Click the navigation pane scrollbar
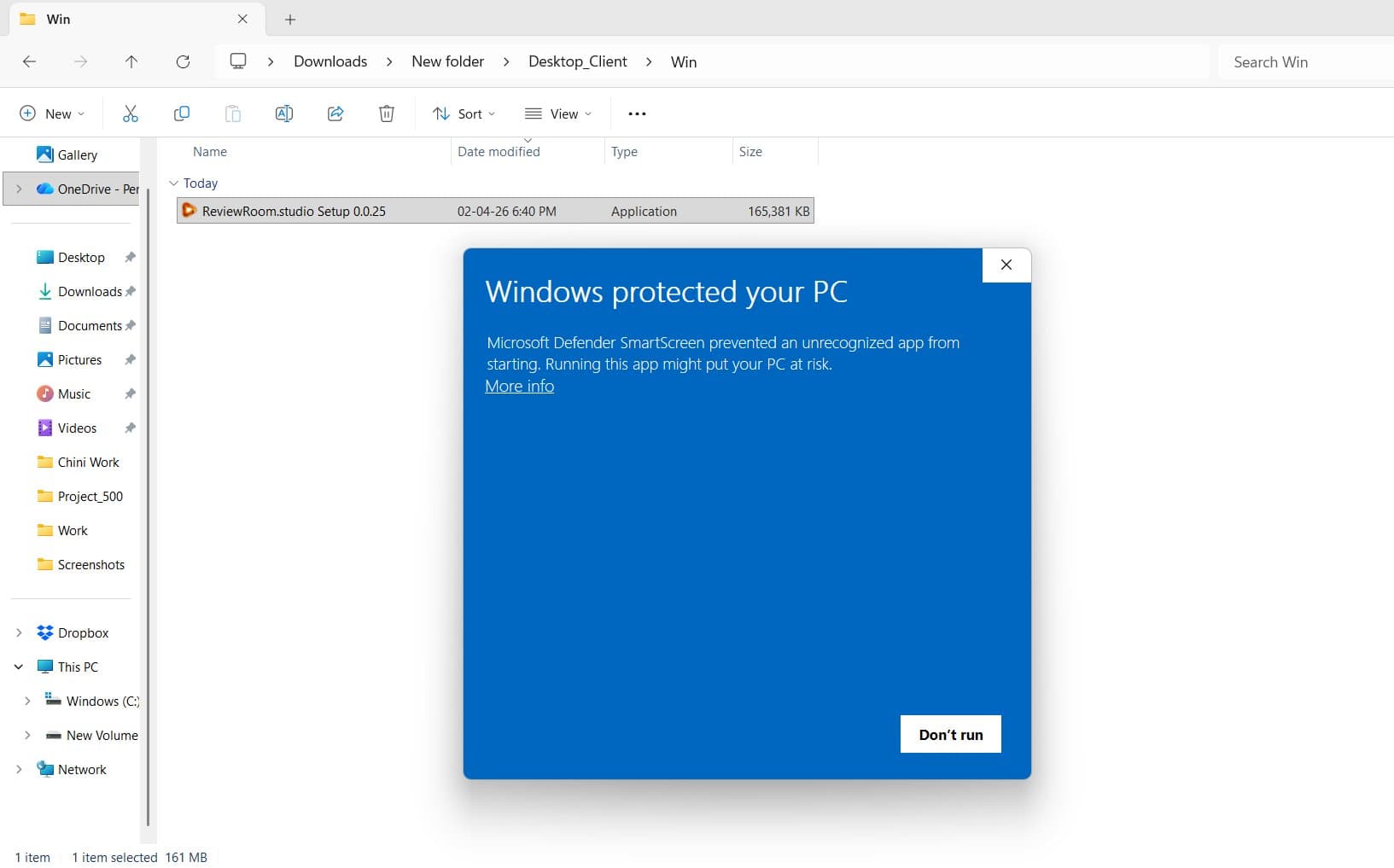Screen dimensions: 1394x868 click(x=149, y=508)
